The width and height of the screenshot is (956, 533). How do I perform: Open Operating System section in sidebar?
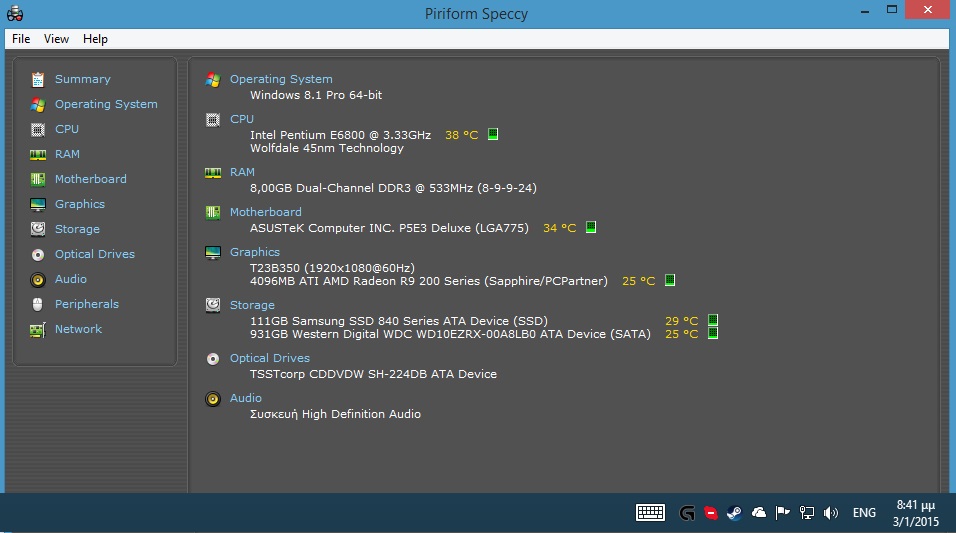coord(106,104)
